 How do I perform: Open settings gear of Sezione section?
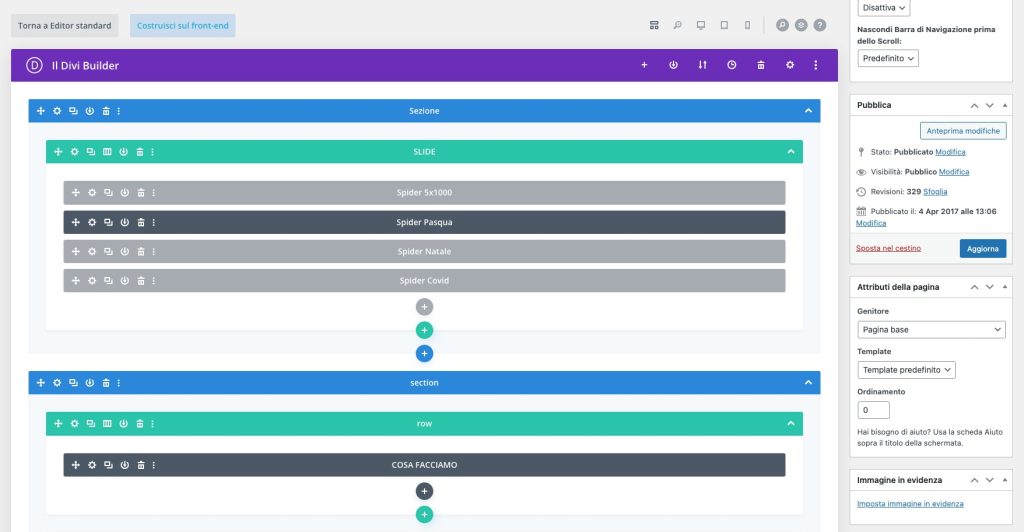(x=57, y=111)
